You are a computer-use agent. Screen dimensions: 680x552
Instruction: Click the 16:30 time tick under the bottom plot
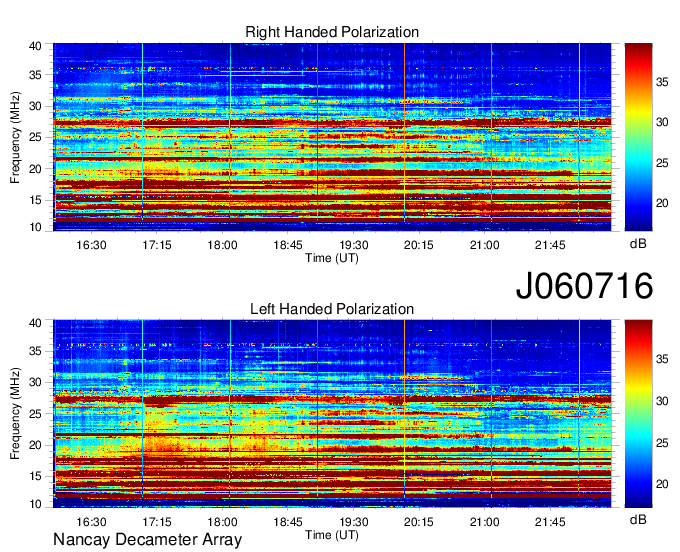click(x=91, y=522)
